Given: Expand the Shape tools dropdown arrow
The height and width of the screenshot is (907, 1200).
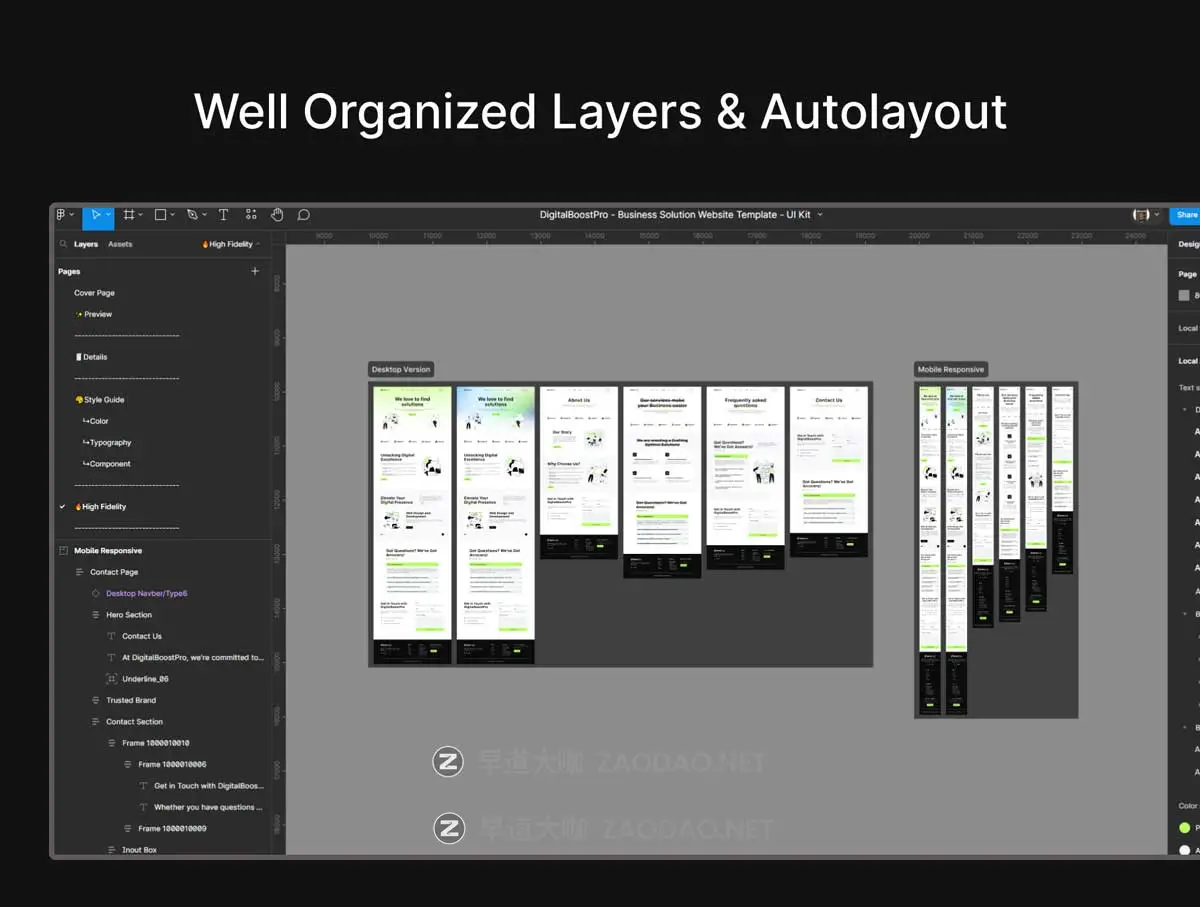Looking at the screenshot, I should [172, 214].
